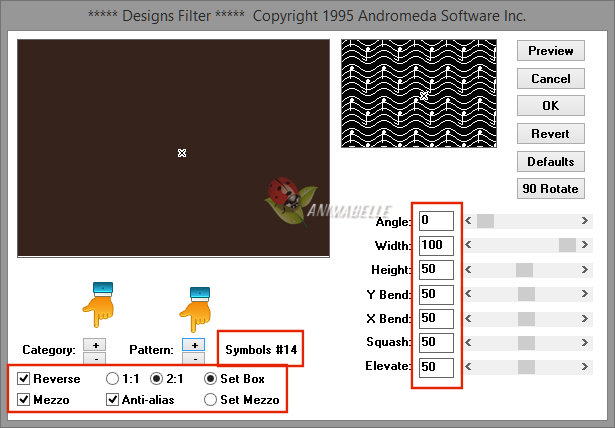Viewport: 615px width, 428px height.
Task: Decrease Width with left arrow
Action: [x=468, y=245]
